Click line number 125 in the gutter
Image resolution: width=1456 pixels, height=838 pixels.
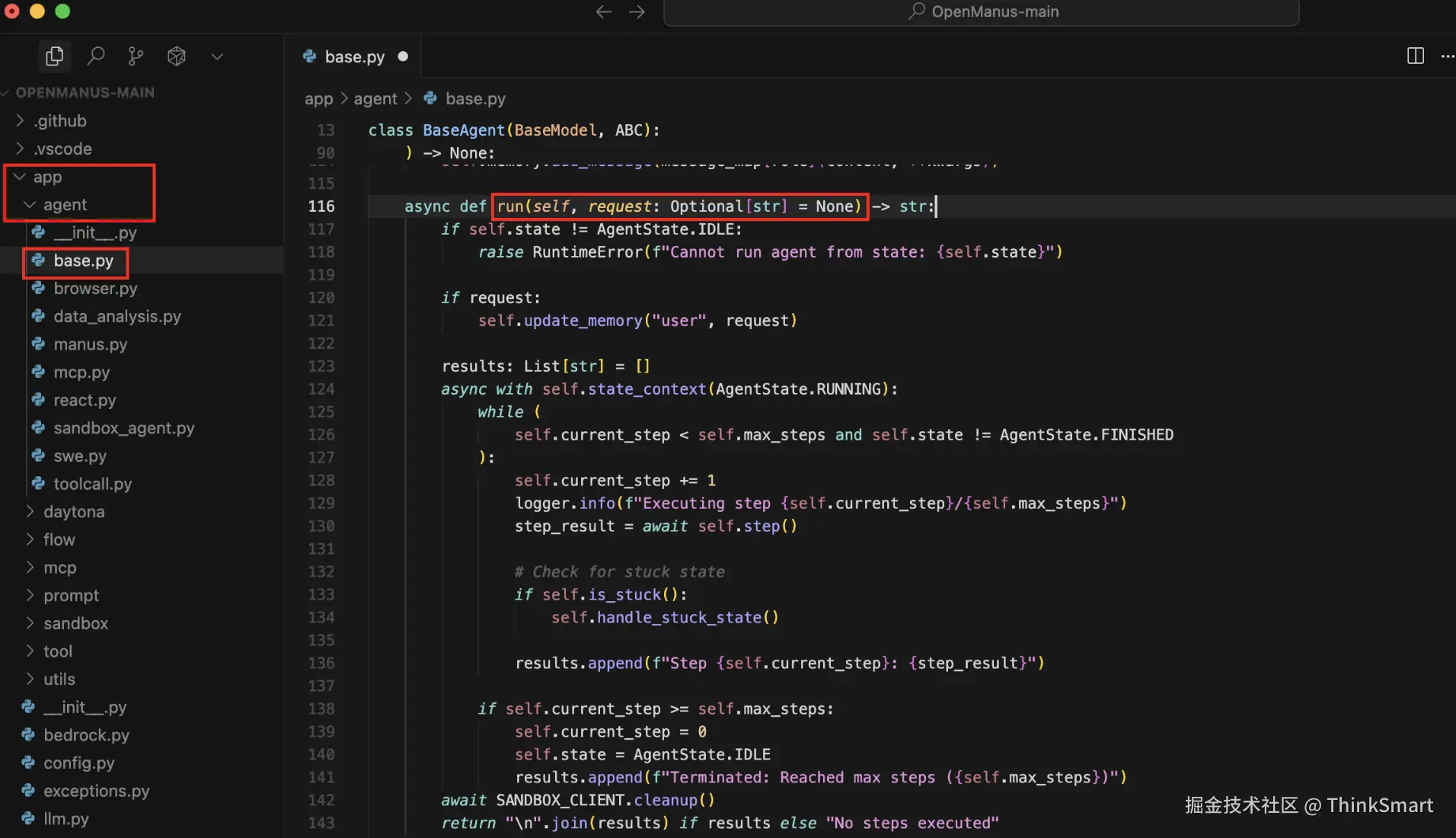(x=321, y=412)
